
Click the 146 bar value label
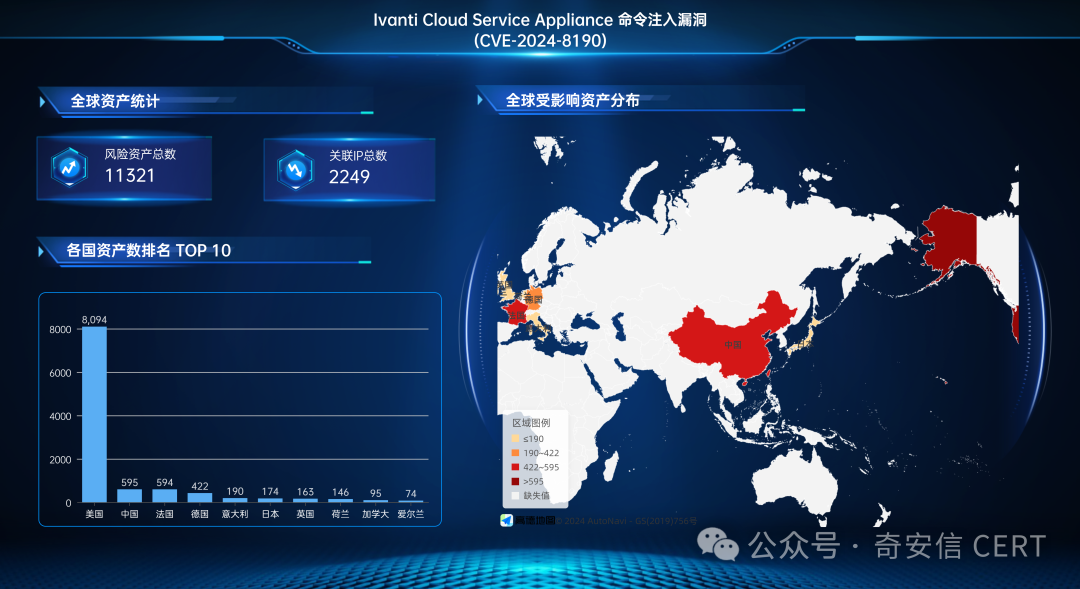[x=340, y=492]
